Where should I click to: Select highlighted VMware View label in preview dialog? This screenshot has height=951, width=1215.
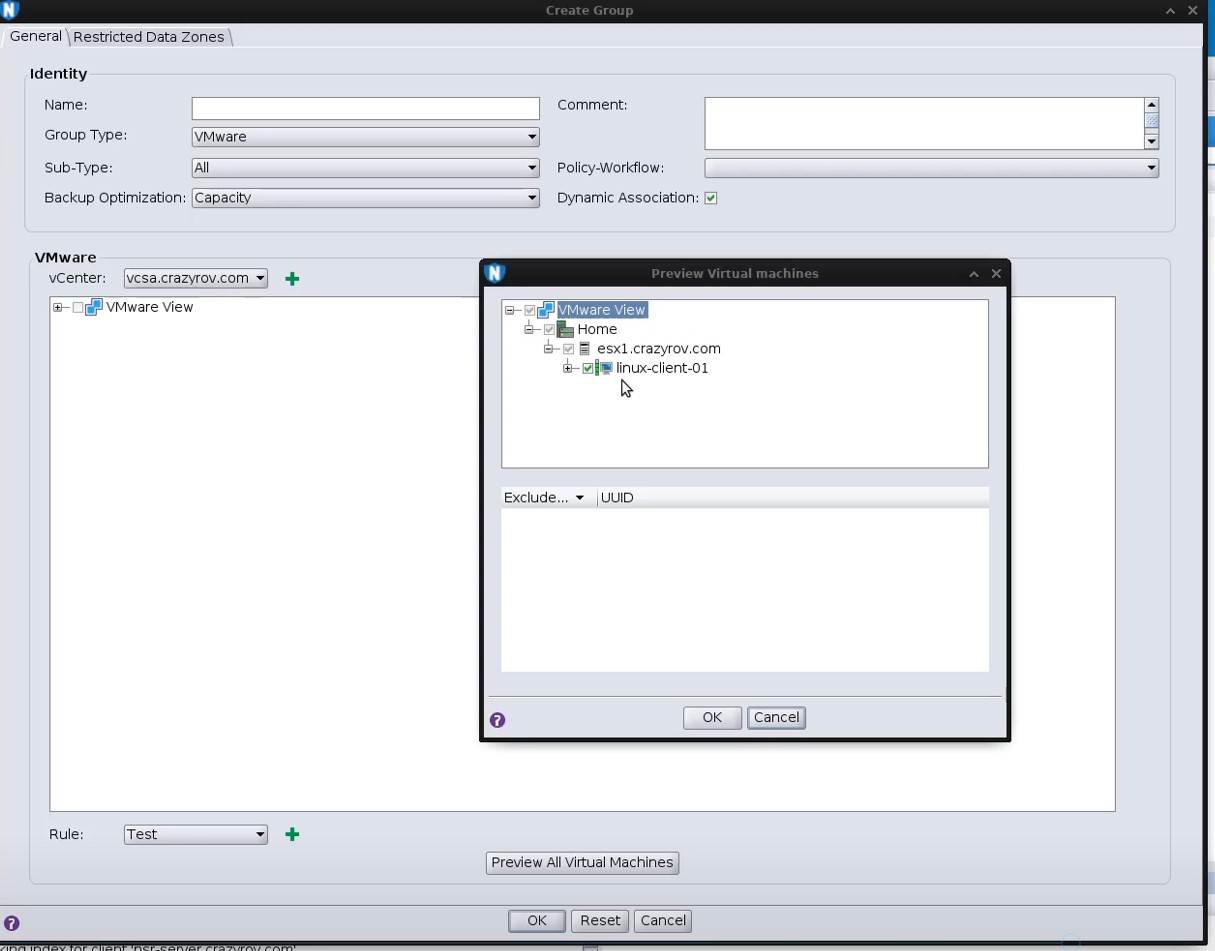click(x=602, y=310)
